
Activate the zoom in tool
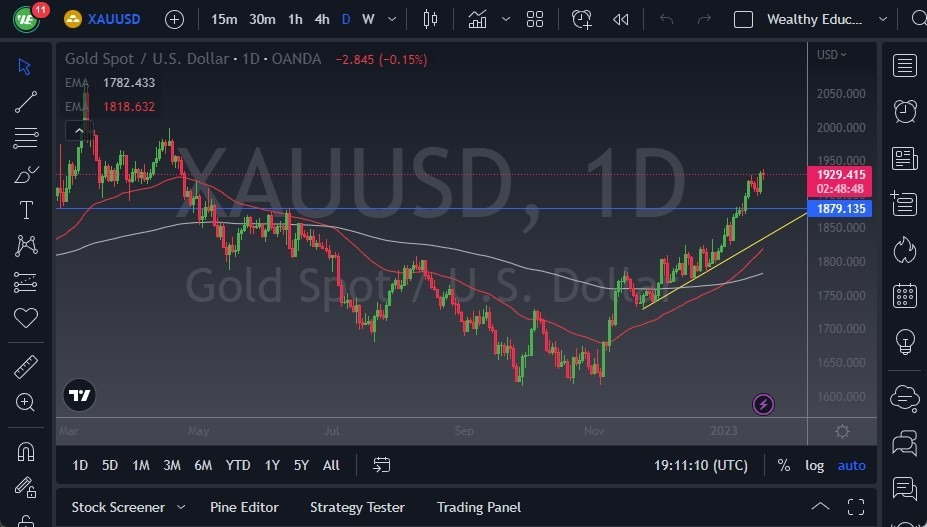(25, 402)
